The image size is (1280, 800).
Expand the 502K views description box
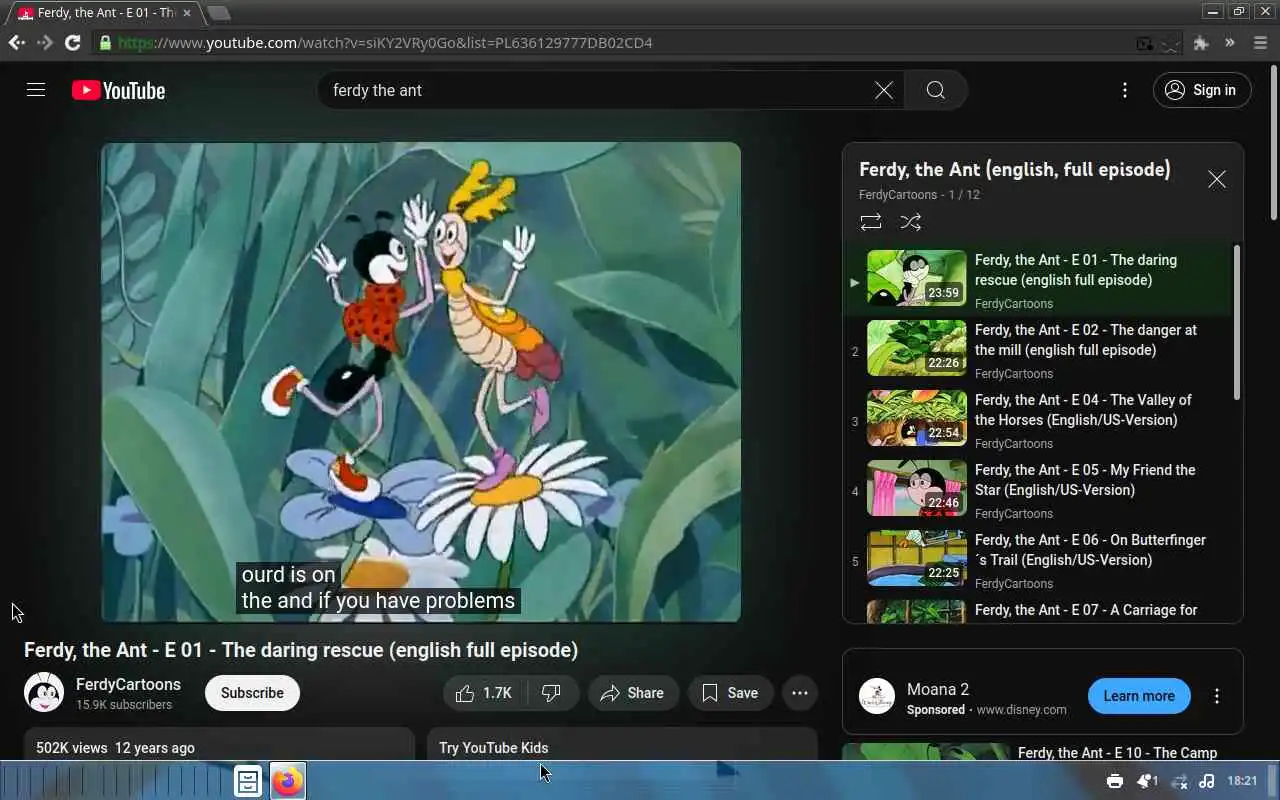219,744
